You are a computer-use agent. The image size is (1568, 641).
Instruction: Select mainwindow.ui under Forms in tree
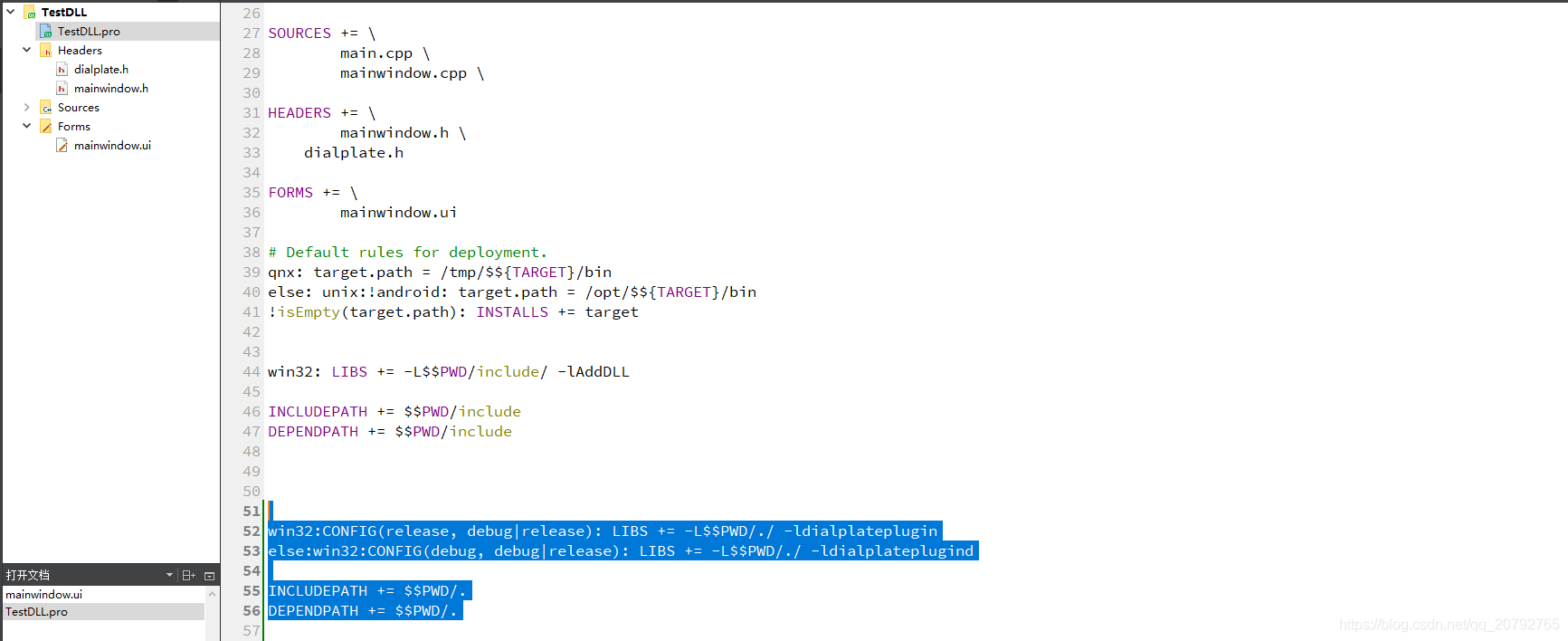click(x=112, y=145)
